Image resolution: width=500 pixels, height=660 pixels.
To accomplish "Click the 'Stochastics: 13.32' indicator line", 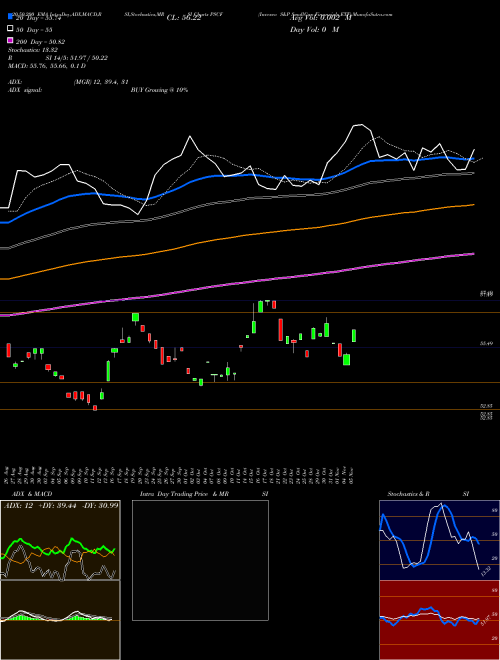I will tap(35, 50).
